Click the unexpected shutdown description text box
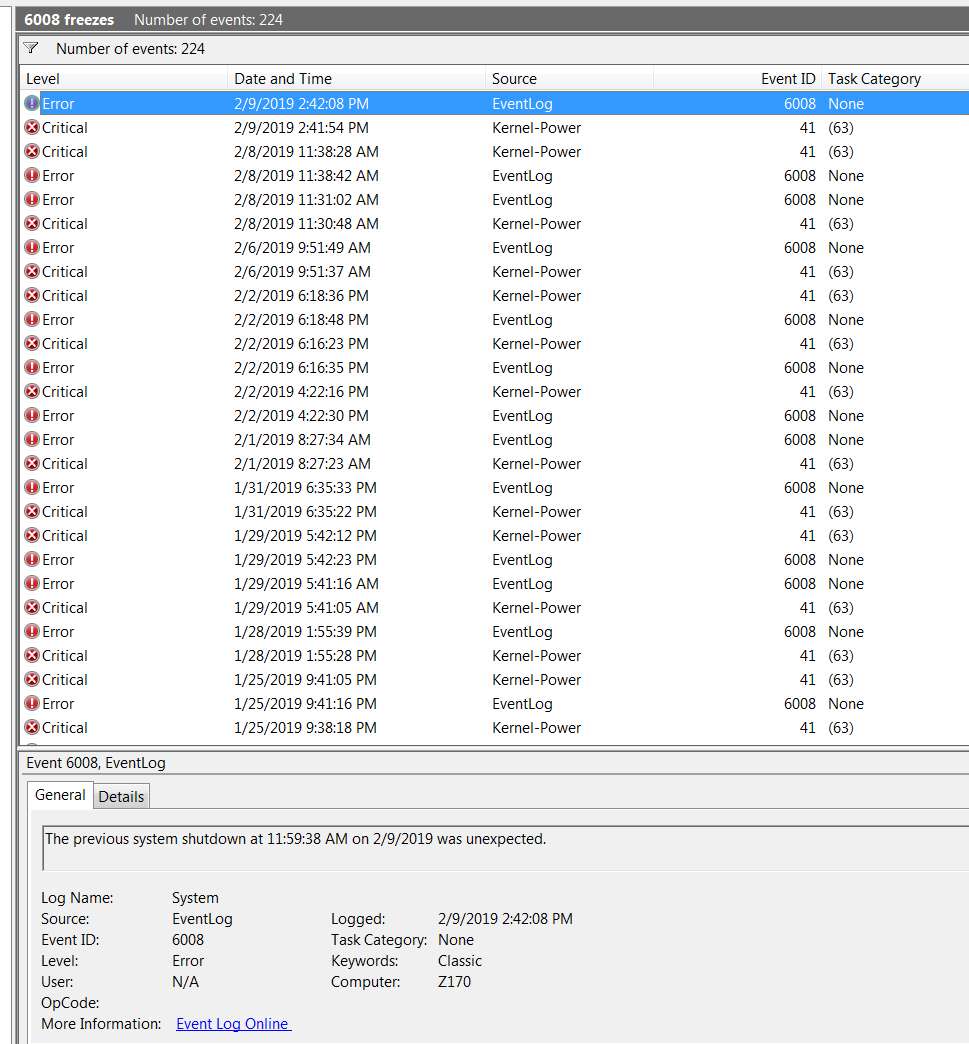 point(505,848)
